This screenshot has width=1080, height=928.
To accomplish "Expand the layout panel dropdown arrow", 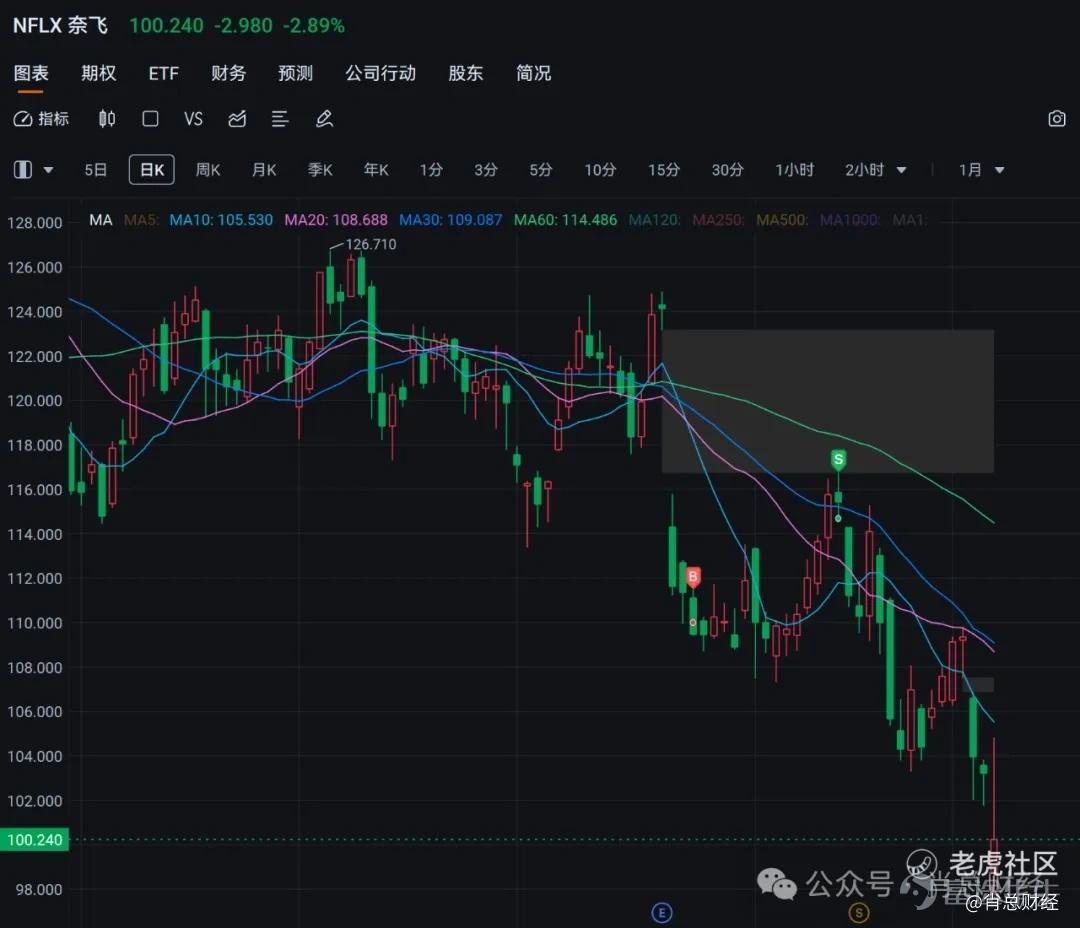I will click(x=48, y=169).
